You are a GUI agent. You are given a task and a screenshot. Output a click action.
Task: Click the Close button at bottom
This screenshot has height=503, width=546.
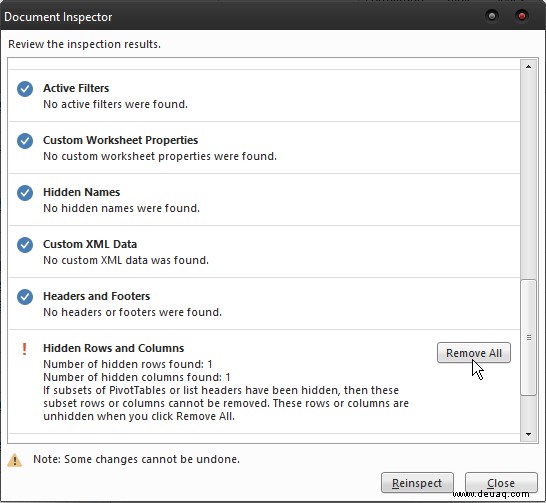coord(501,483)
